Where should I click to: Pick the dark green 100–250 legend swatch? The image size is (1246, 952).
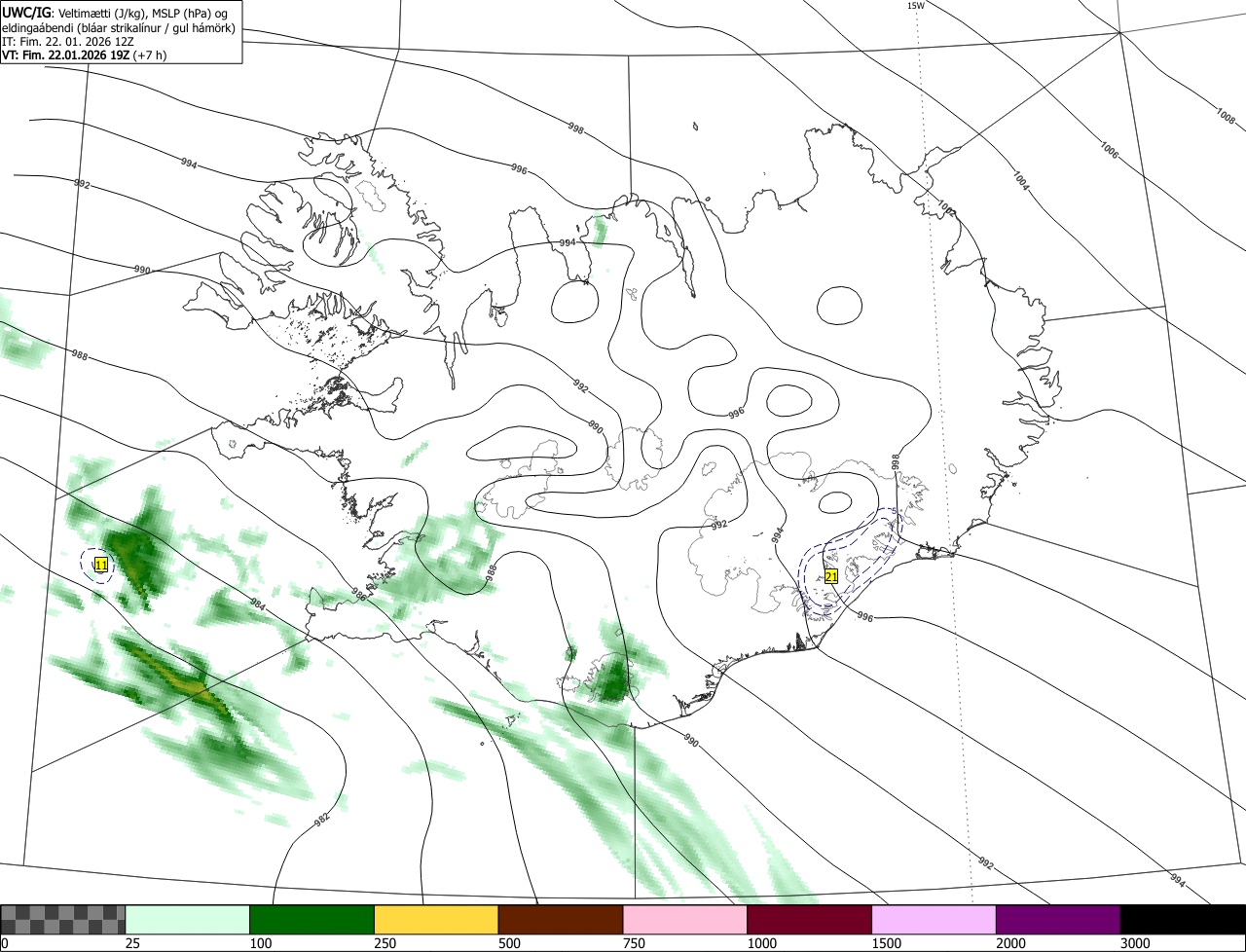[312, 920]
